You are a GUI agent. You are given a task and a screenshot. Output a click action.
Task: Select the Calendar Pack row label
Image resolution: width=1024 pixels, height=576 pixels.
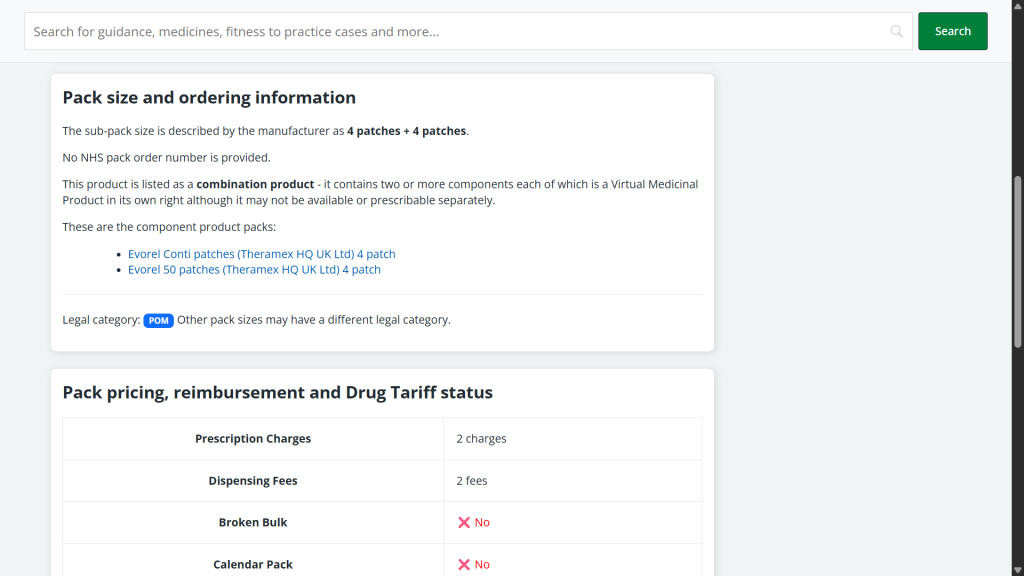(x=253, y=565)
